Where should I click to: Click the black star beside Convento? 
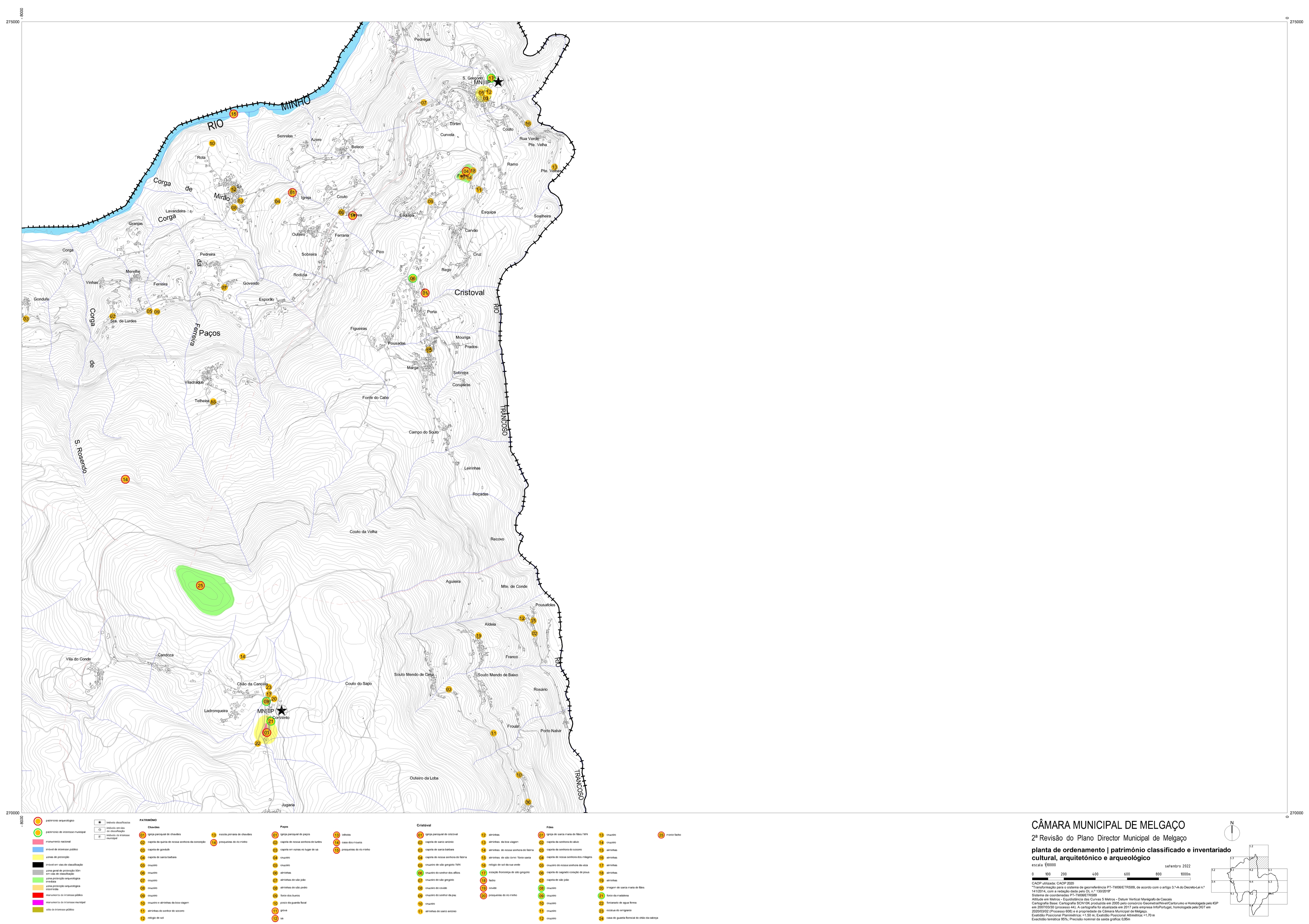(281, 711)
